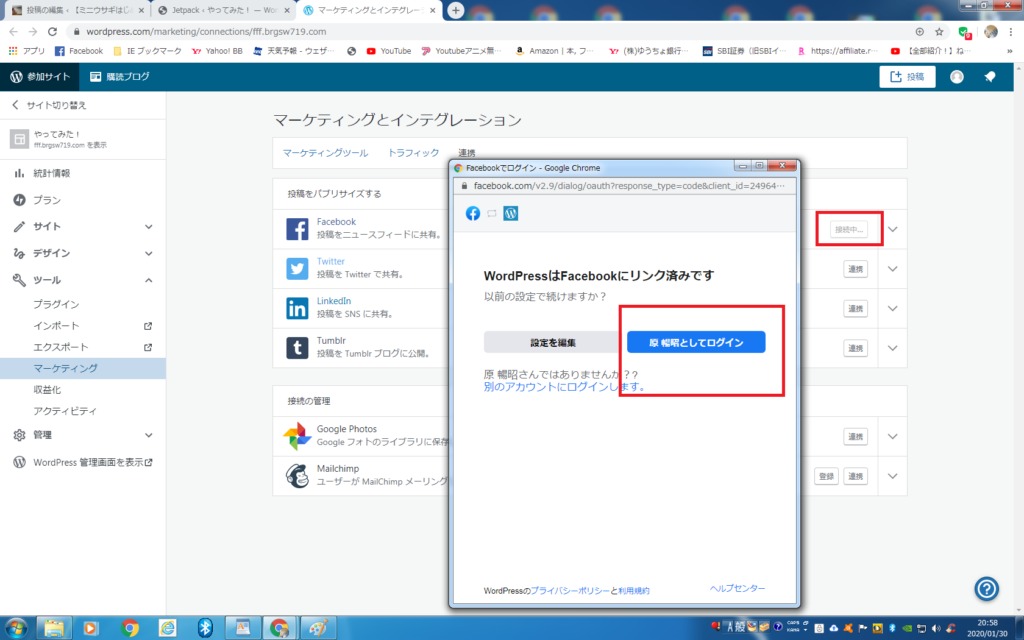Click the blue help question mark icon

click(987, 588)
